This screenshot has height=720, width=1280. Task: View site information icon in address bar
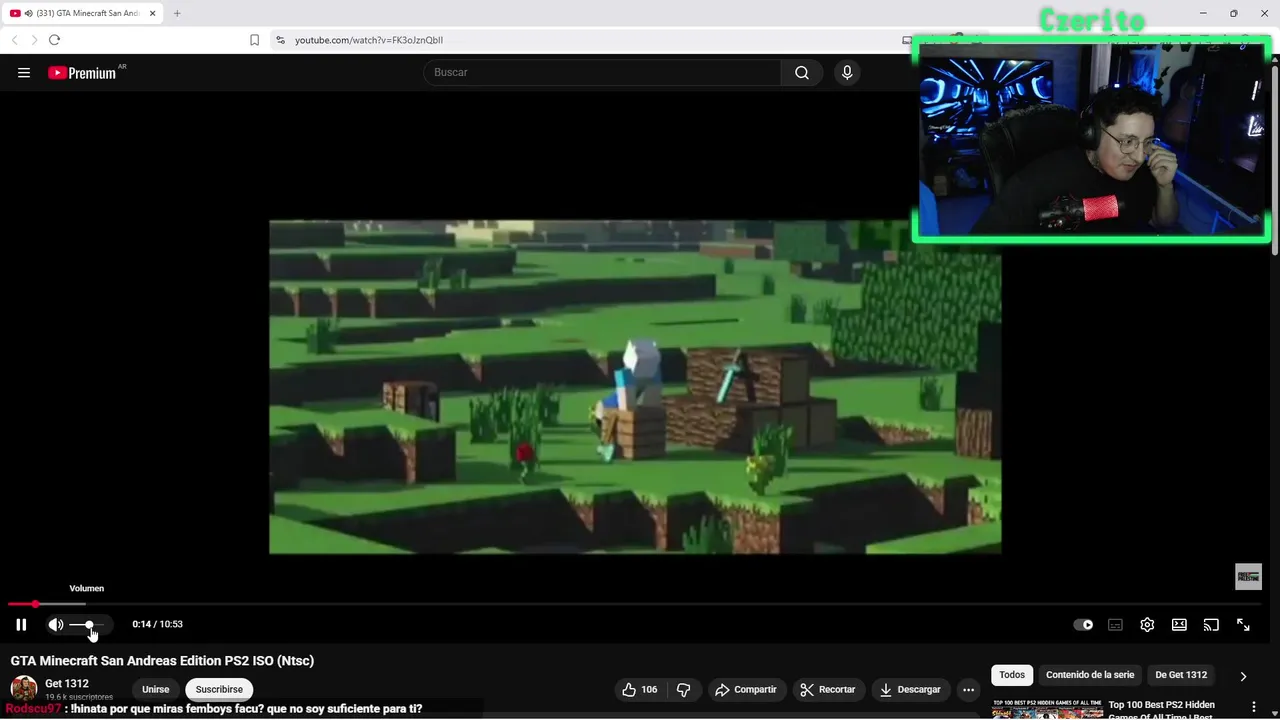[280, 40]
